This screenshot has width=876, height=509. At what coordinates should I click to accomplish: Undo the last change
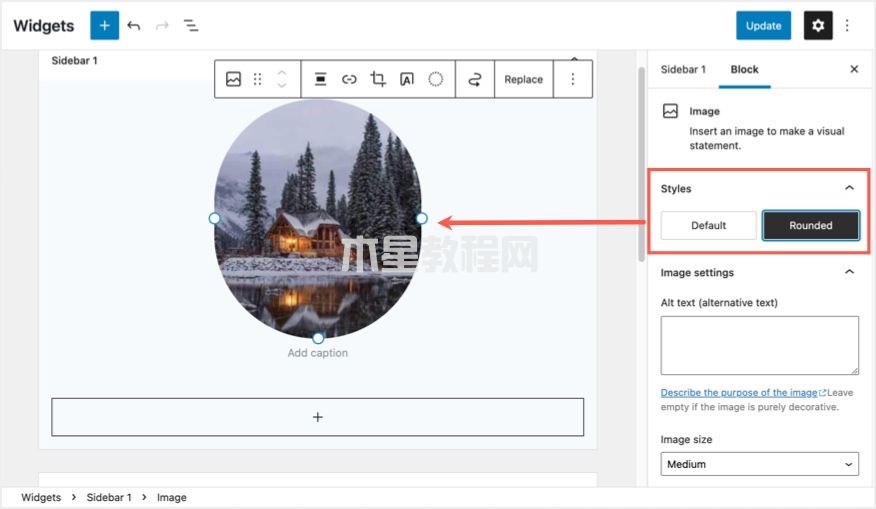point(134,26)
